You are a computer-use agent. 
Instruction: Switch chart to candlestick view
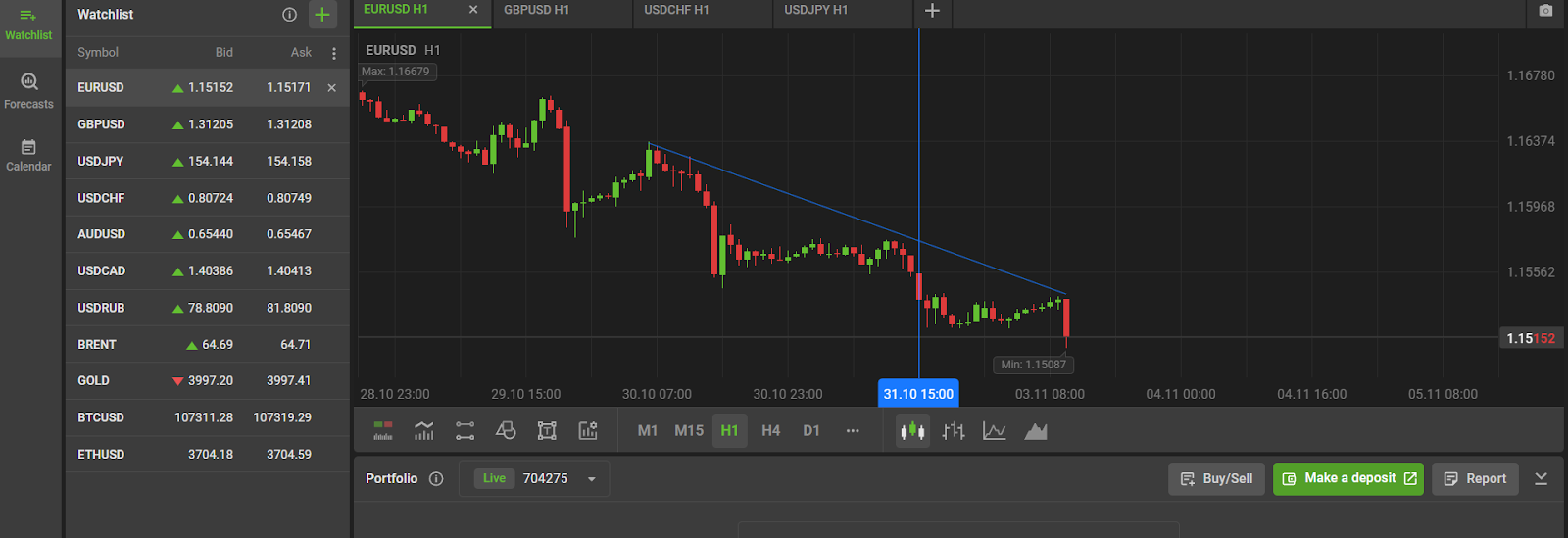pyautogui.click(x=912, y=431)
